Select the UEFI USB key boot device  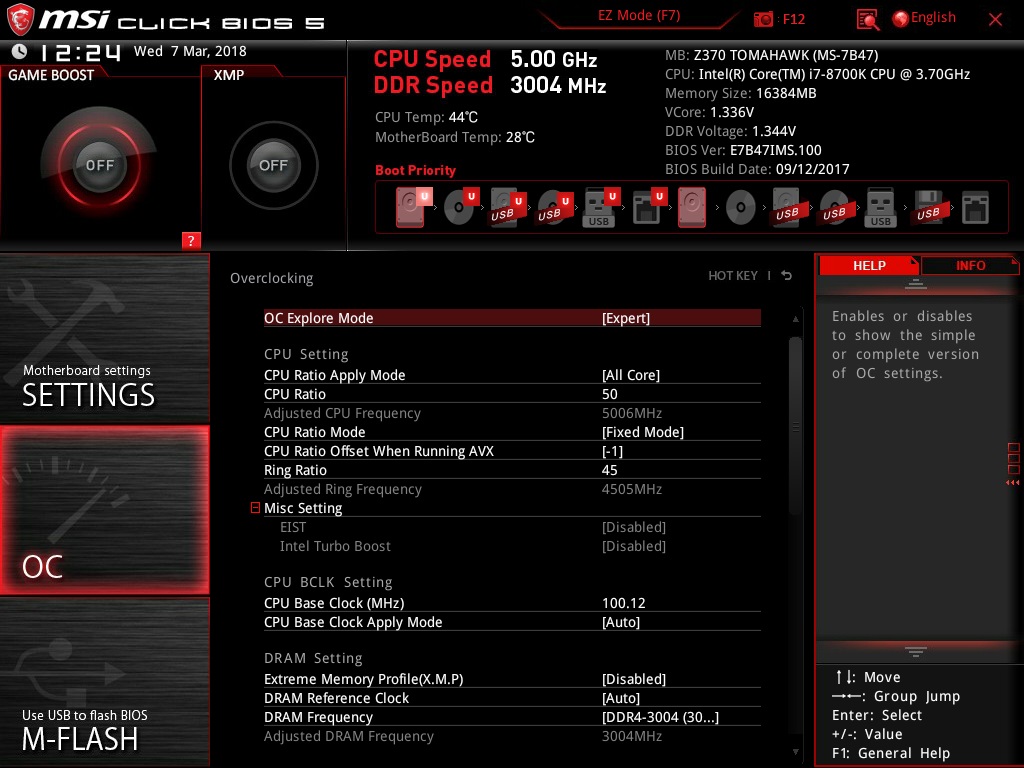(x=601, y=207)
